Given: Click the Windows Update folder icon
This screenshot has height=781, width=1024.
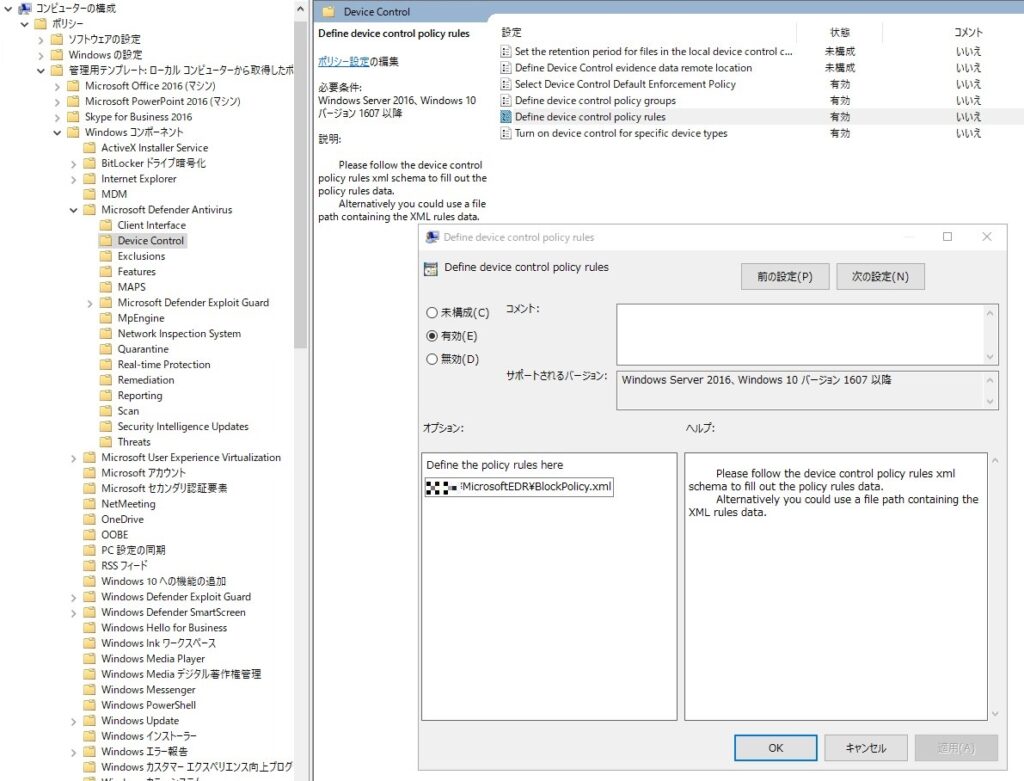Looking at the screenshot, I should click(x=89, y=720).
